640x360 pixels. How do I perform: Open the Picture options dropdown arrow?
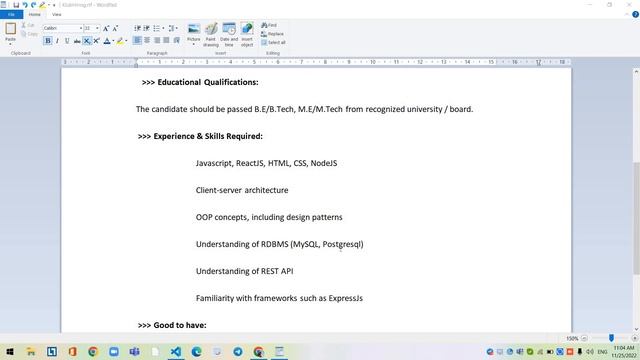point(194,44)
